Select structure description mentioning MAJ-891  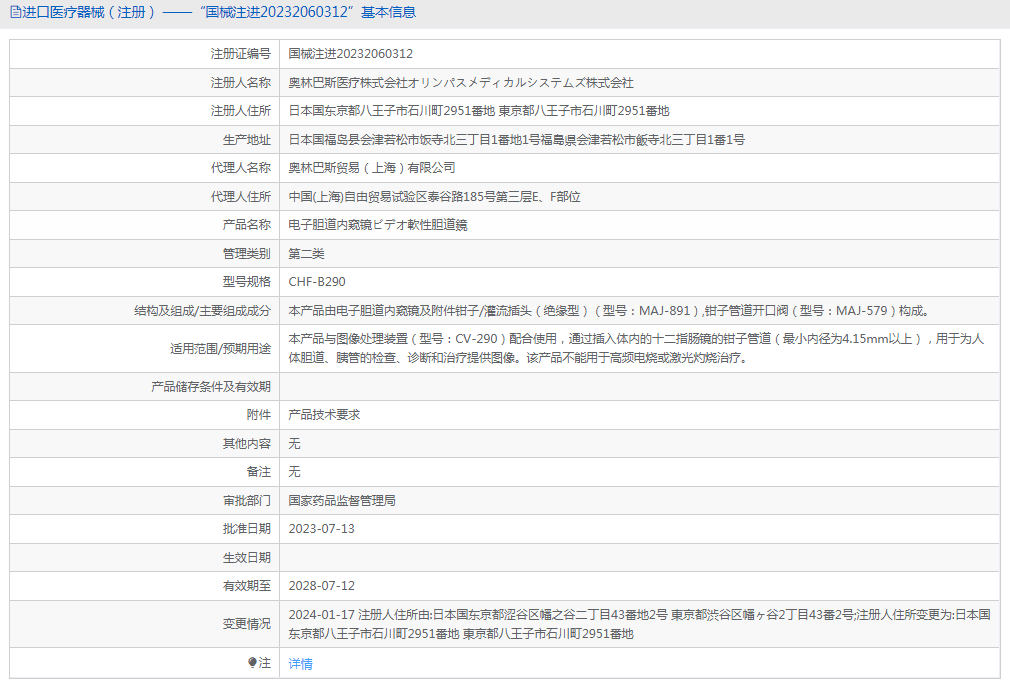(x=609, y=310)
